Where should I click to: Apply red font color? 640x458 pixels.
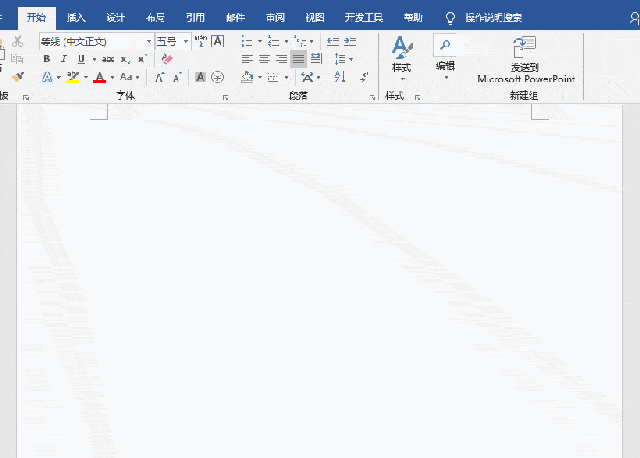[x=100, y=77]
